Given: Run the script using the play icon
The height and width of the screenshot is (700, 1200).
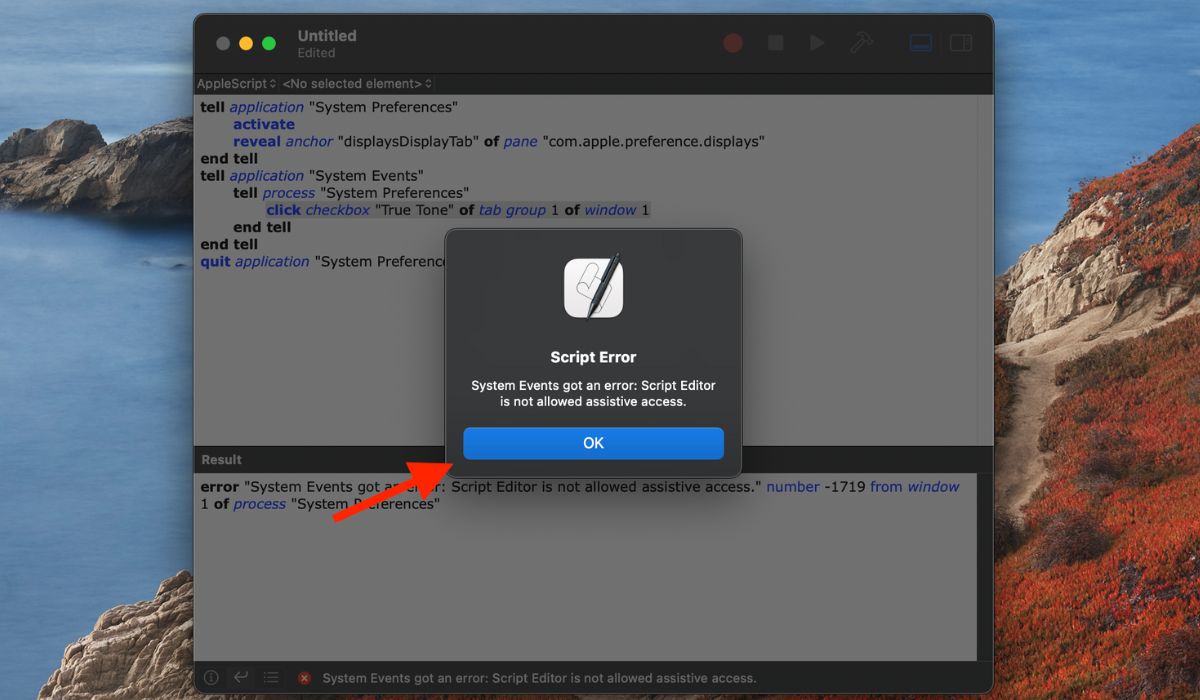Looking at the screenshot, I should pos(817,42).
